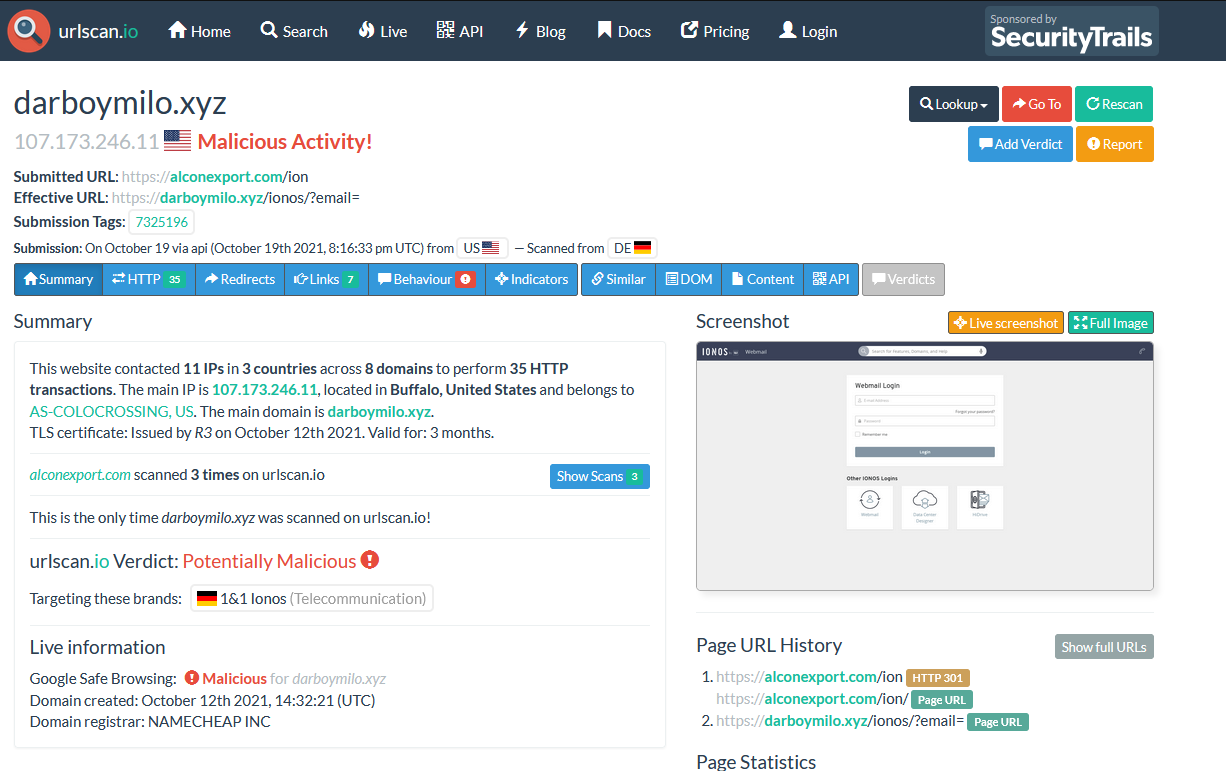Viewport: 1226px width, 771px height.
Task: Click the Behaviour tab red alert badge
Action: [465, 280]
